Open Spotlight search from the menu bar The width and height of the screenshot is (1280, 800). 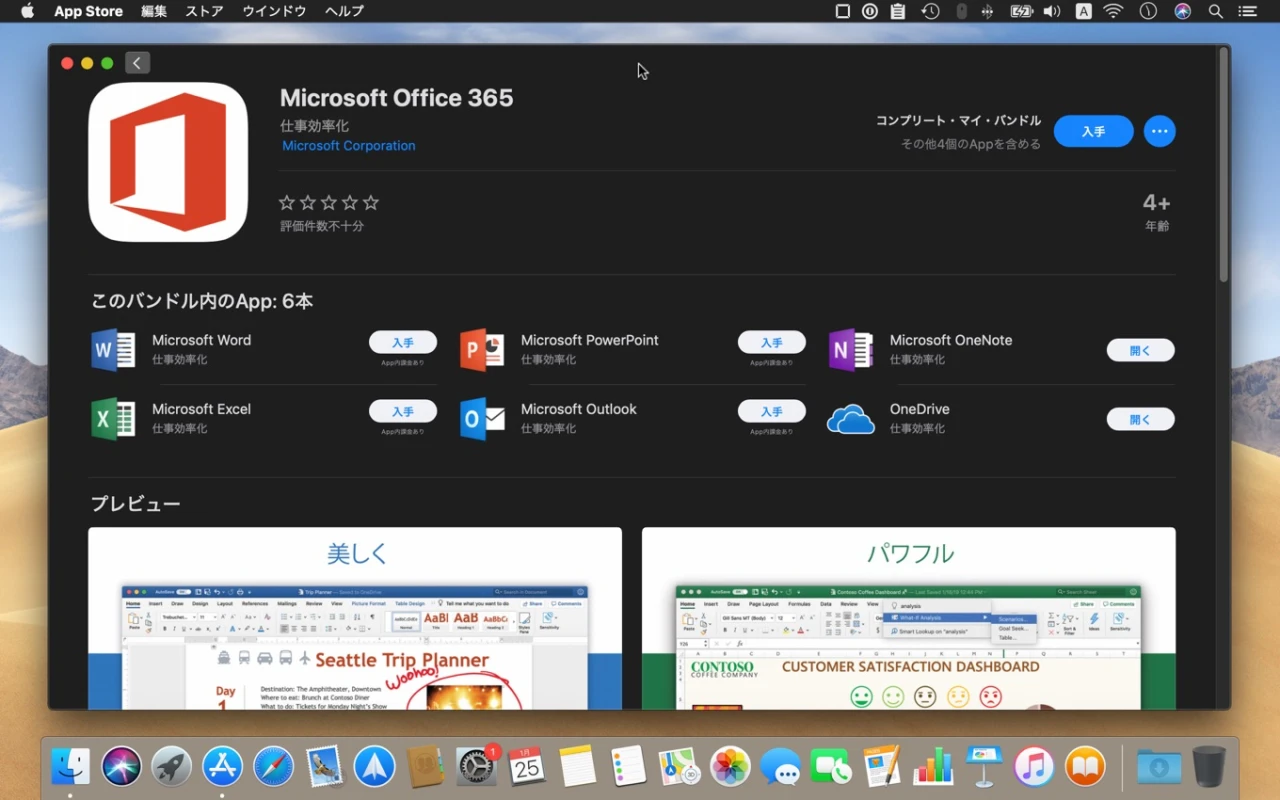(x=1214, y=11)
